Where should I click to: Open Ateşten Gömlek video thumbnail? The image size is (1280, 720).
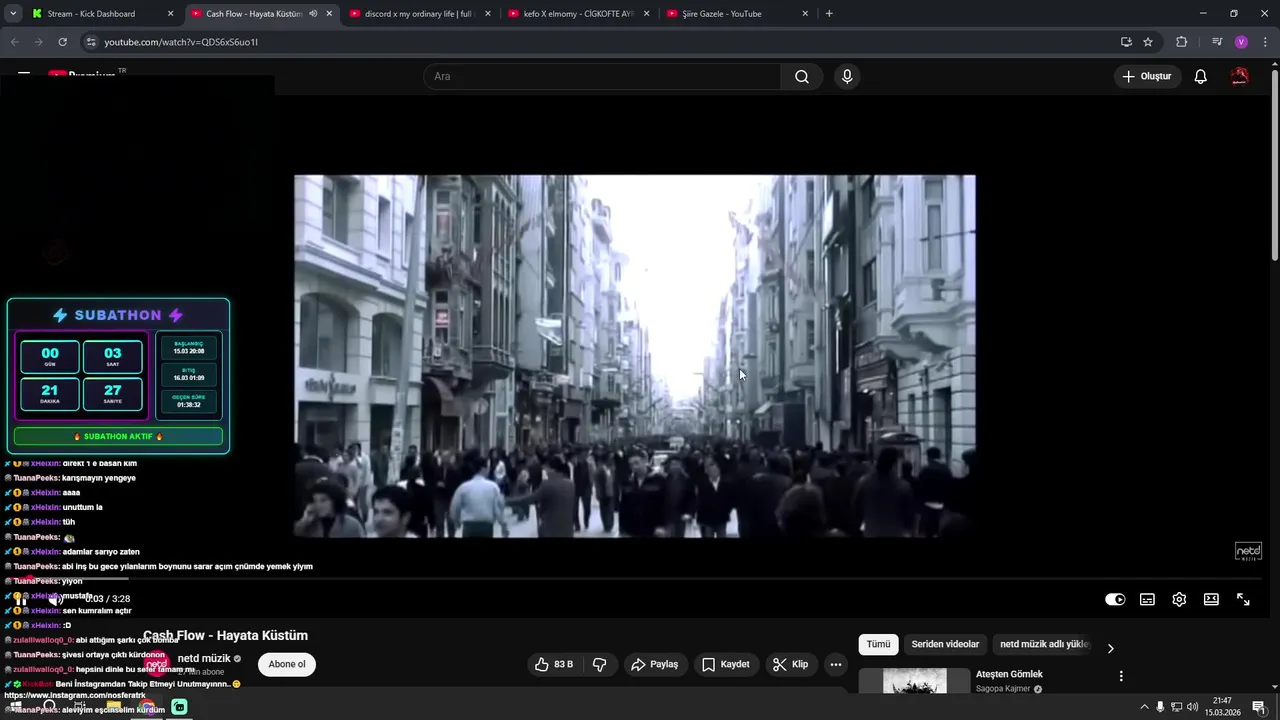pos(914,681)
